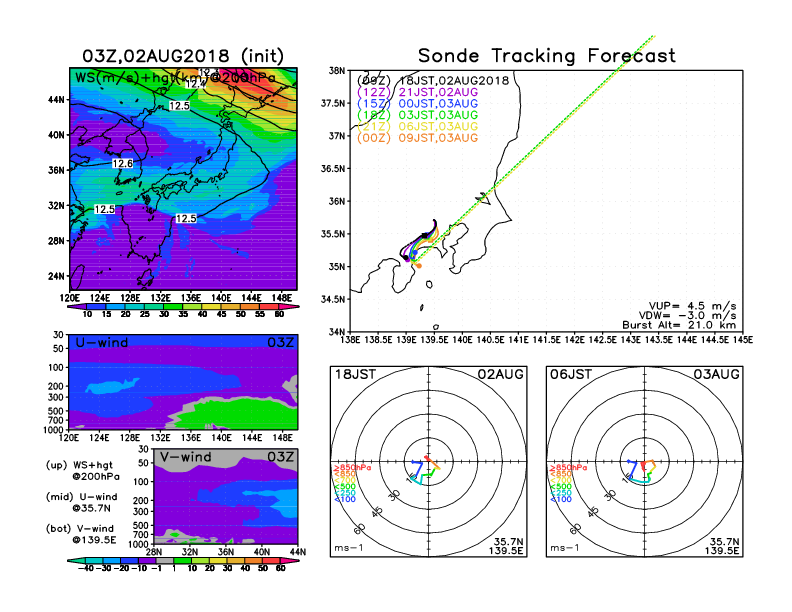Click 'ms-1' unit in the 06JST hodograph

(564, 548)
